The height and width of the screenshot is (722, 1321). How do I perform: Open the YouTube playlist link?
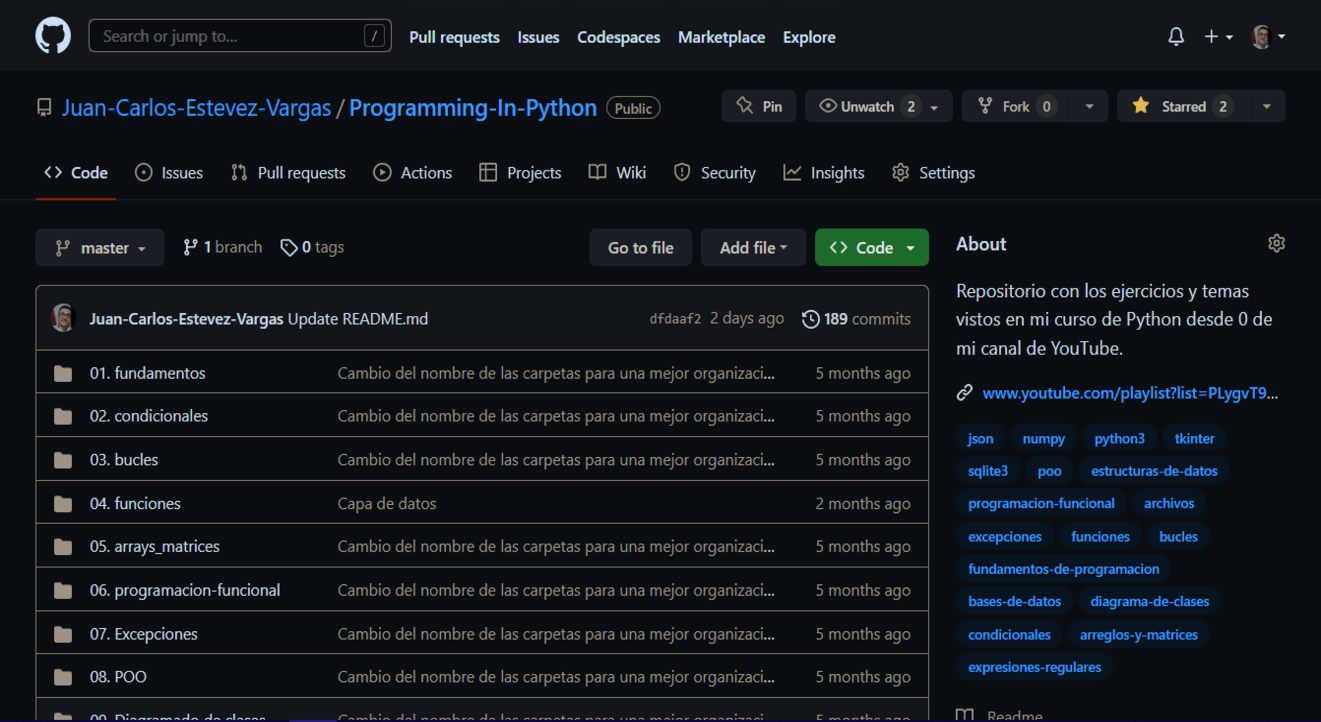point(1130,393)
